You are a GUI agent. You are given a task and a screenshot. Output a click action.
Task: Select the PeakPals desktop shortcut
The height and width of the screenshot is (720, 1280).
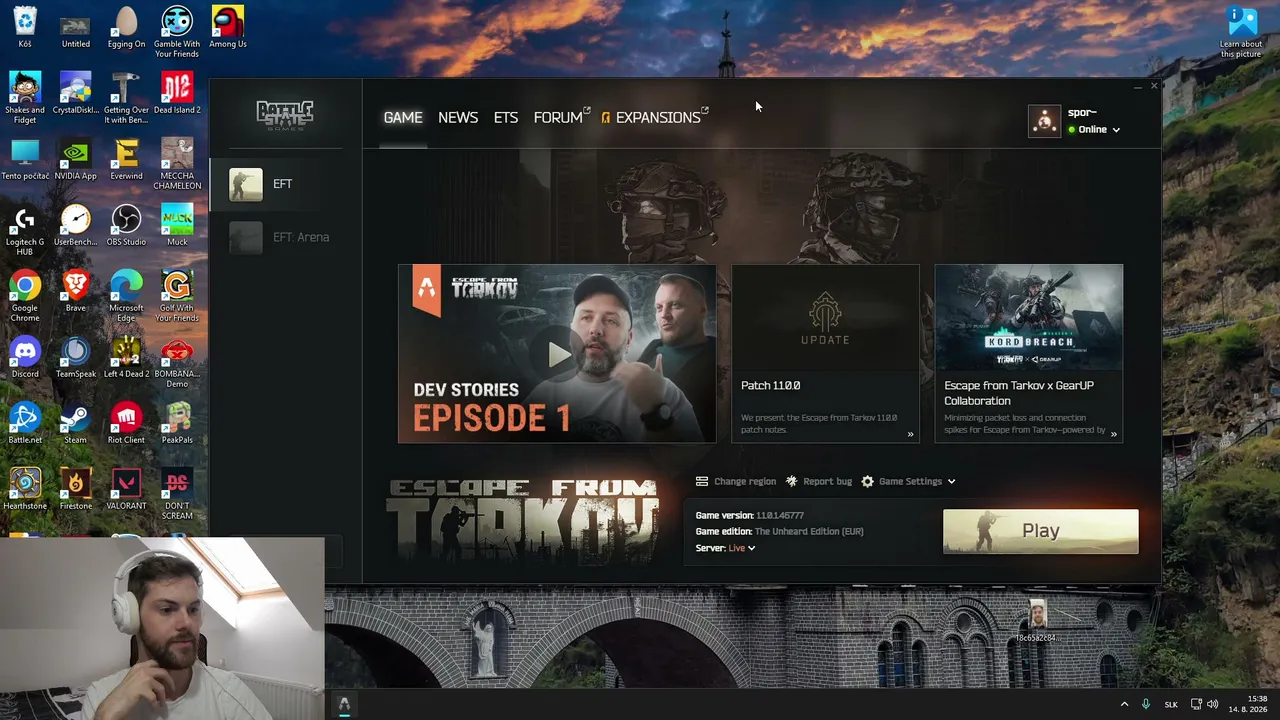177,423
